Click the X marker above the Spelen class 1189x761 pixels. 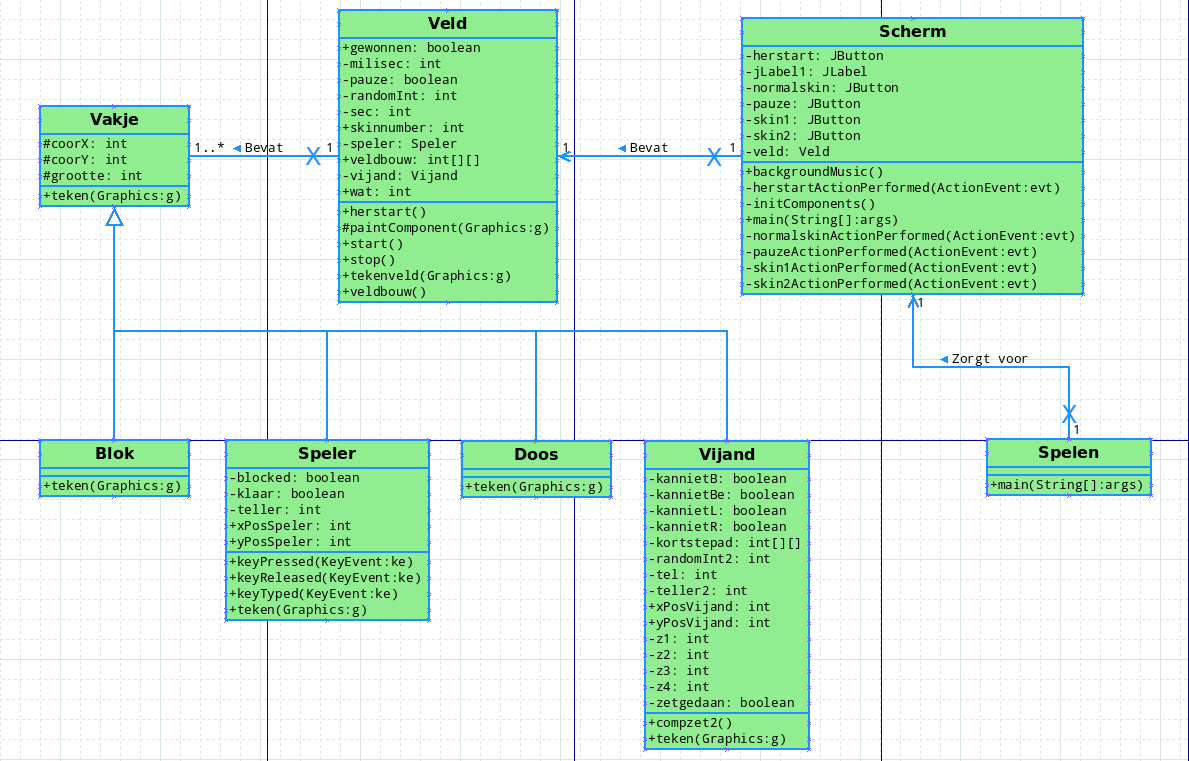[x=1069, y=413]
